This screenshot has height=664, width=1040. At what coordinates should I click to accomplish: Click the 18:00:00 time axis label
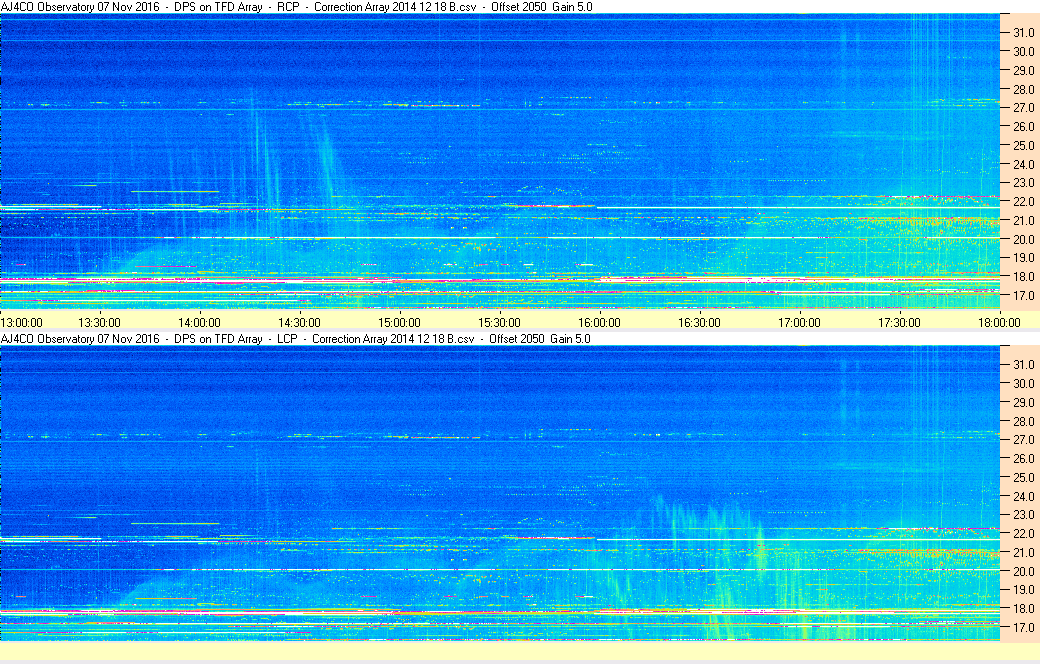tap(1000, 323)
